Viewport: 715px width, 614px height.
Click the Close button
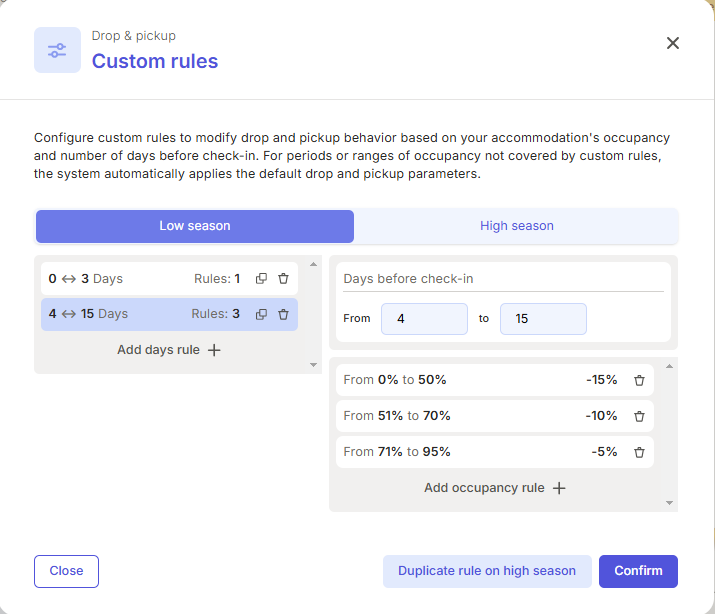point(67,571)
